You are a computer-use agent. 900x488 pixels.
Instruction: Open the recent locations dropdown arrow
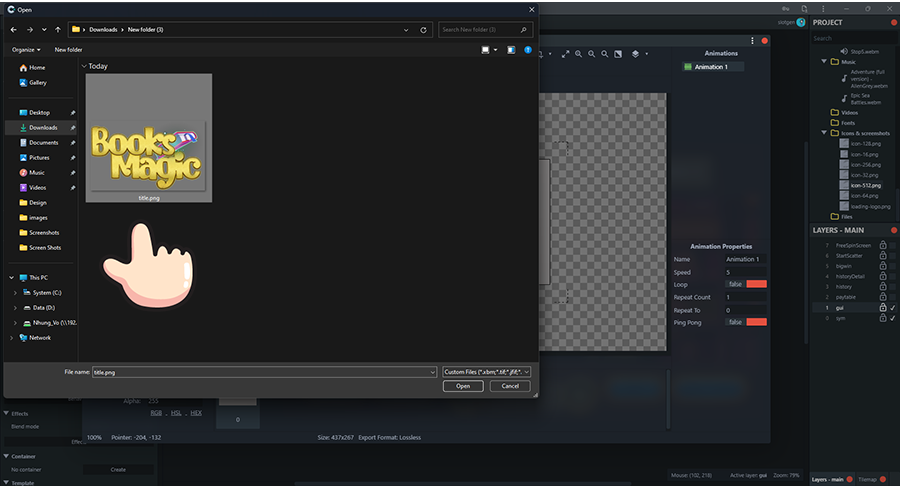point(44,30)
